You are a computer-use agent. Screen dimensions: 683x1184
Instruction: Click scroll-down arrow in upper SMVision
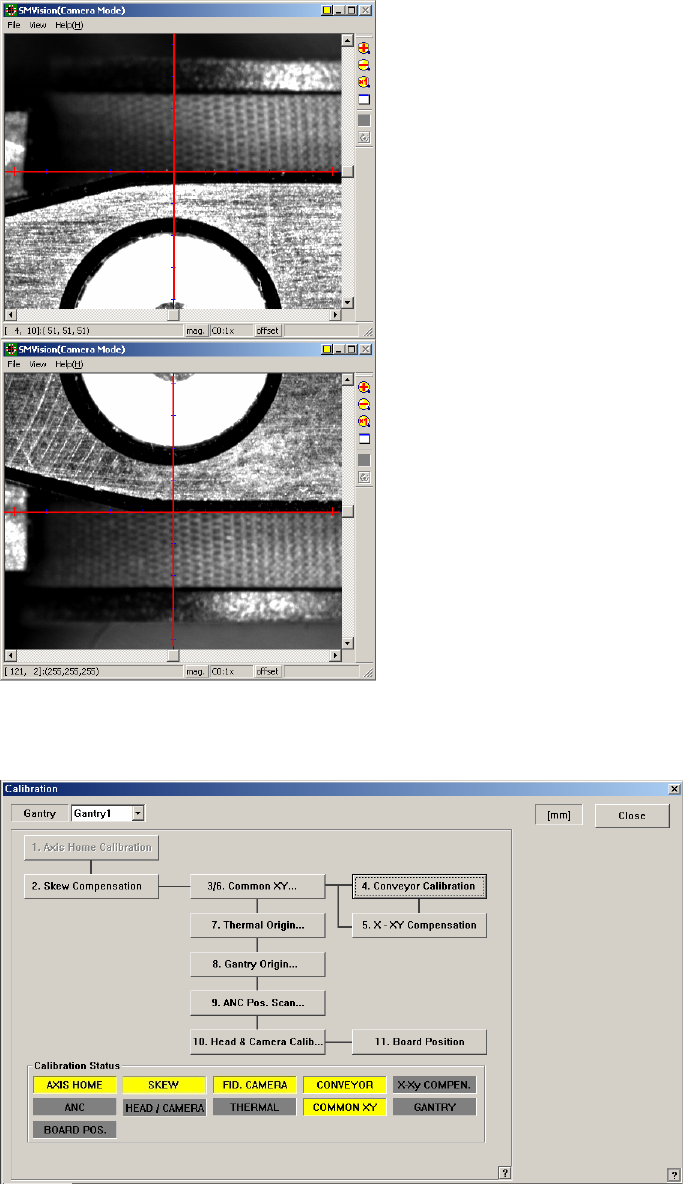pyautogui.click(x=348, y=303)
